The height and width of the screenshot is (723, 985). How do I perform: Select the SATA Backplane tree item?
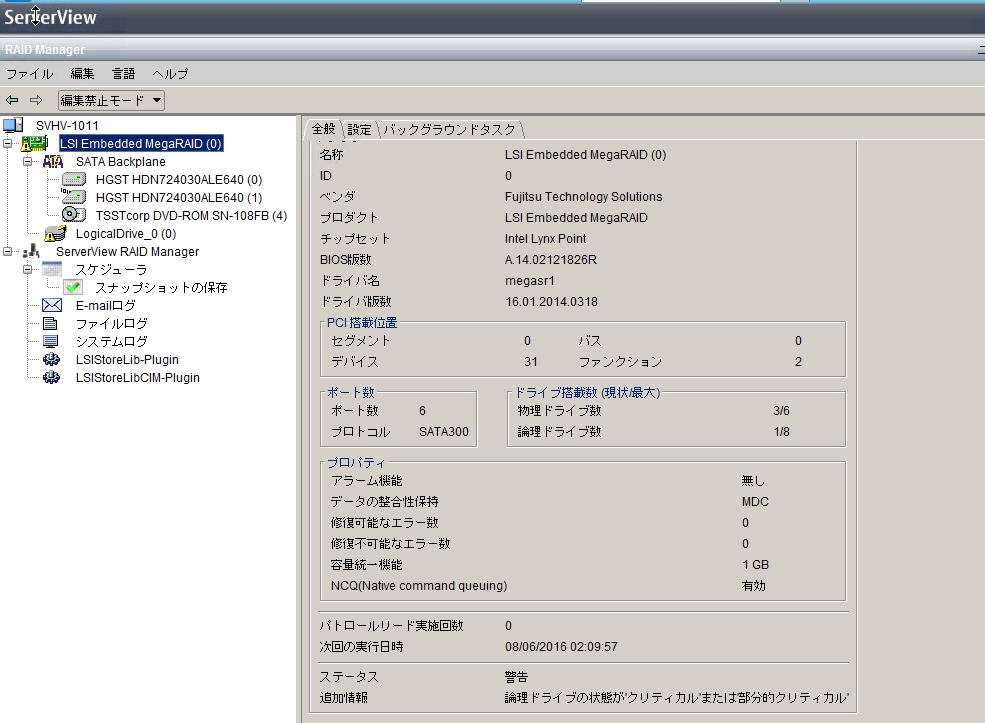click(x=121, y=162)
